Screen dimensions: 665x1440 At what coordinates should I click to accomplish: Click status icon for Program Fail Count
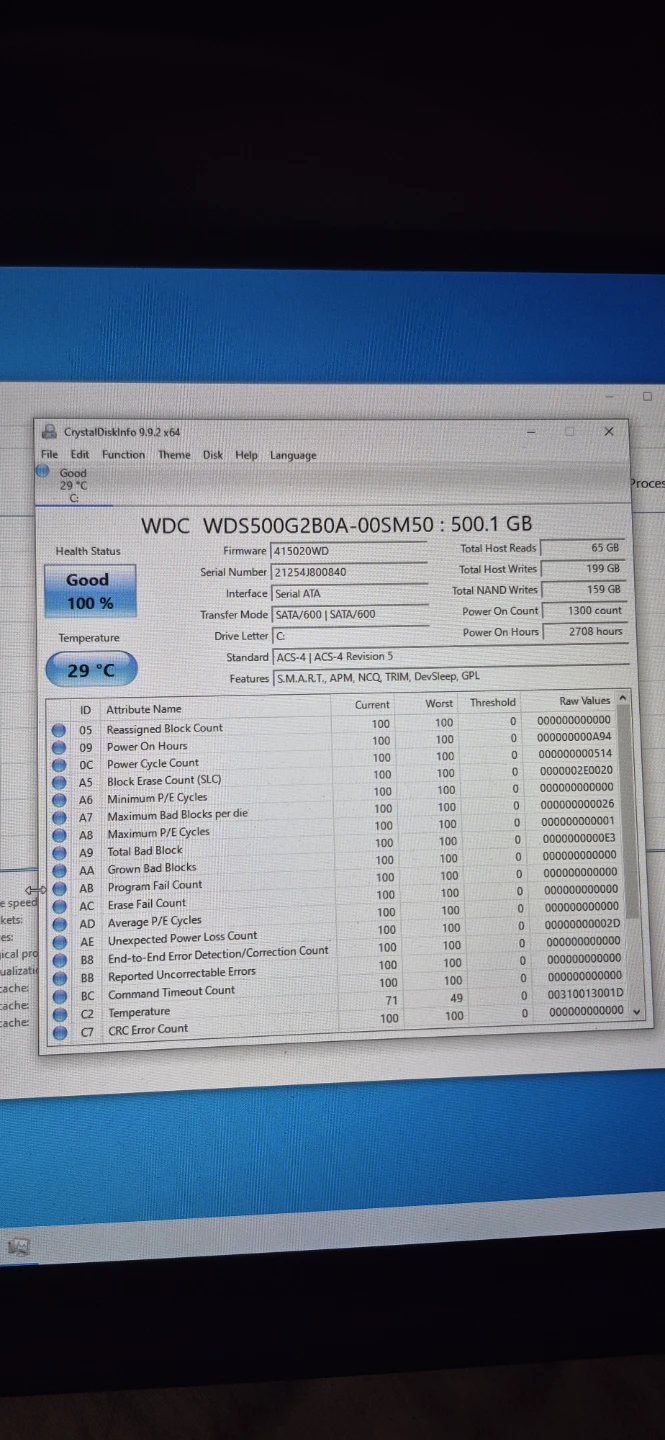coord(60,888)
